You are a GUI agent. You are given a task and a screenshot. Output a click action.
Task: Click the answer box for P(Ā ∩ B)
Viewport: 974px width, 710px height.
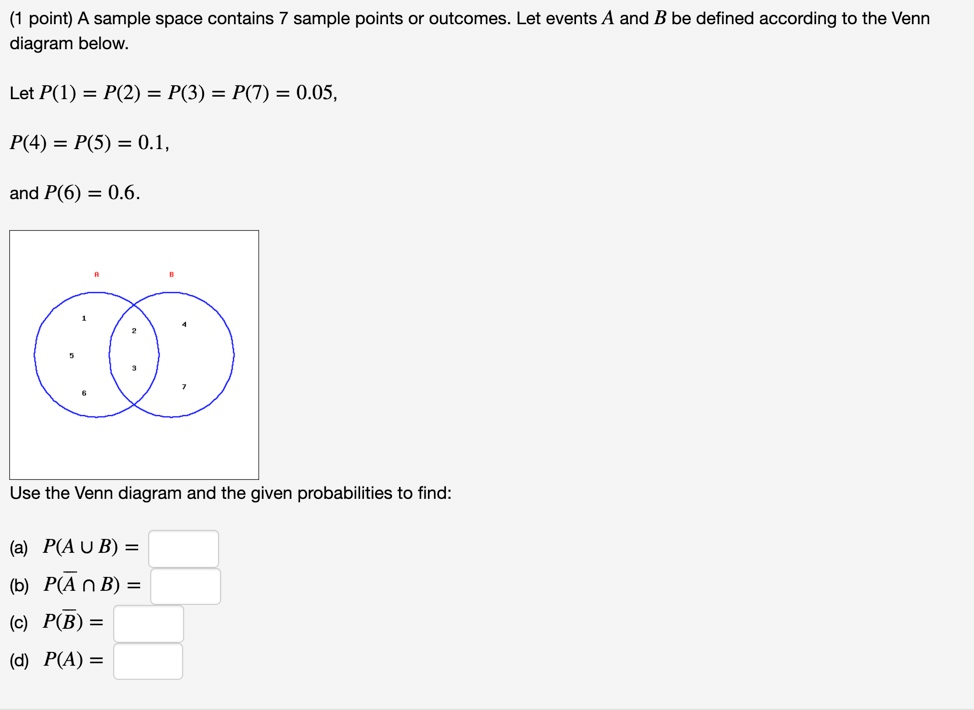tap(185, 586)
